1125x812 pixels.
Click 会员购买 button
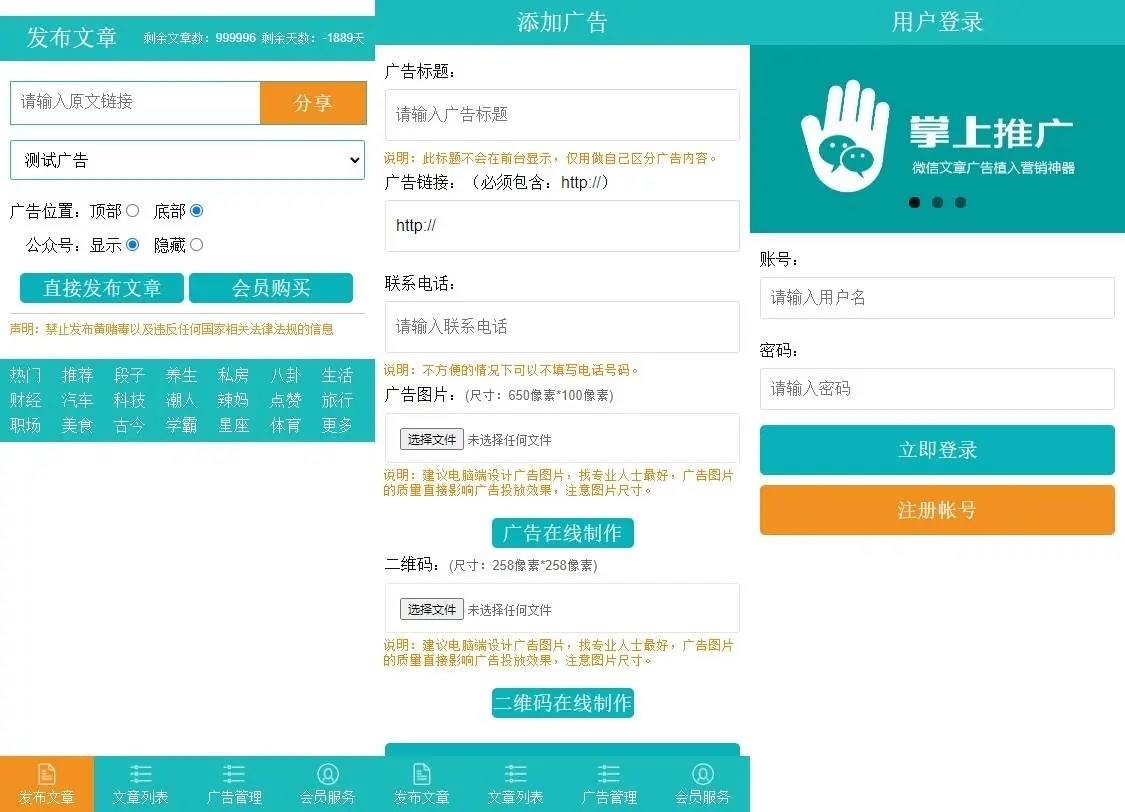(x=271, y=288)
